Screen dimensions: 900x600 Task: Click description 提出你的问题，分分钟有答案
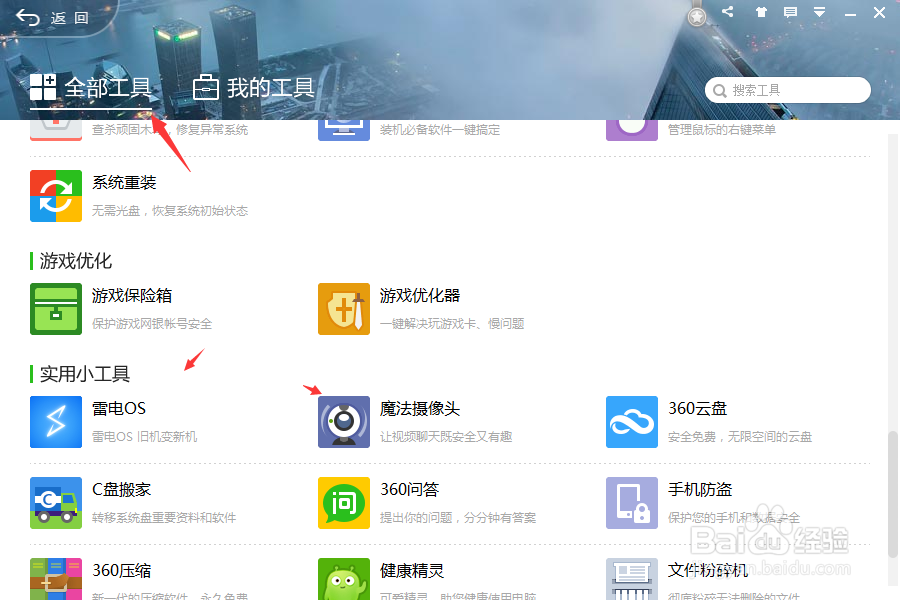458,518
